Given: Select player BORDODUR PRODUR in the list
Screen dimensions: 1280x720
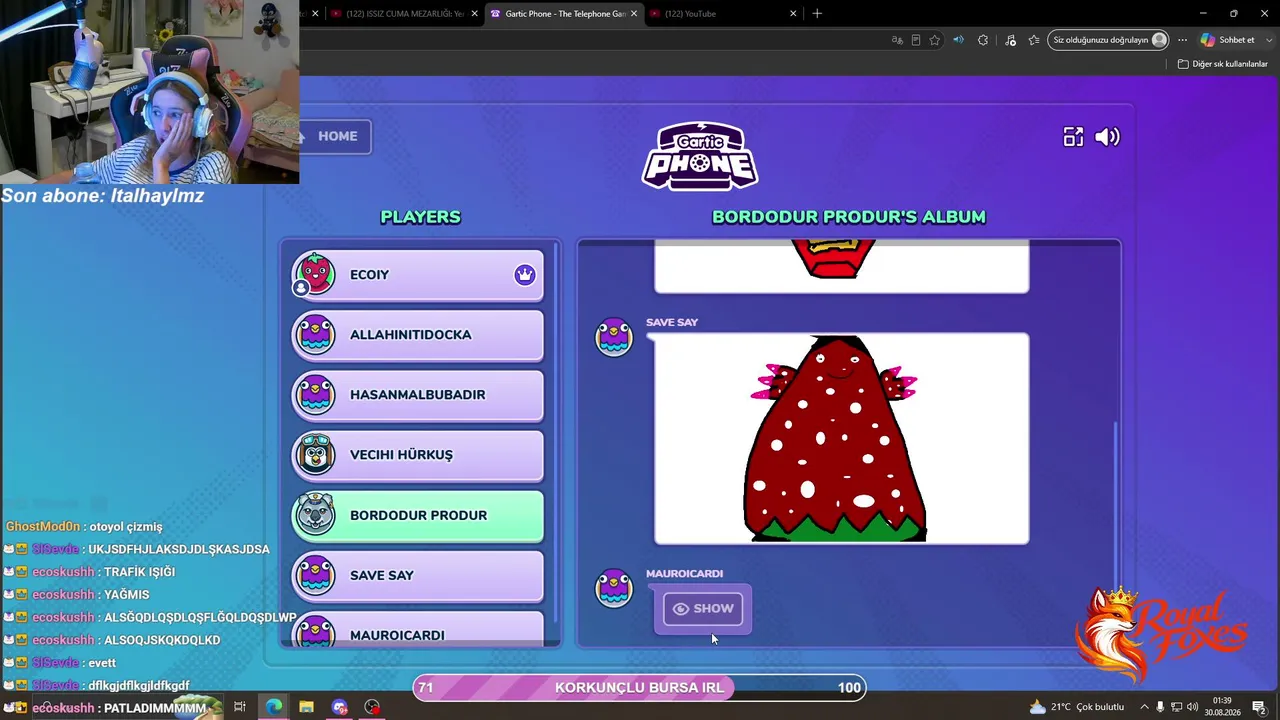Looking at the screenshot, I should (418, 515).
